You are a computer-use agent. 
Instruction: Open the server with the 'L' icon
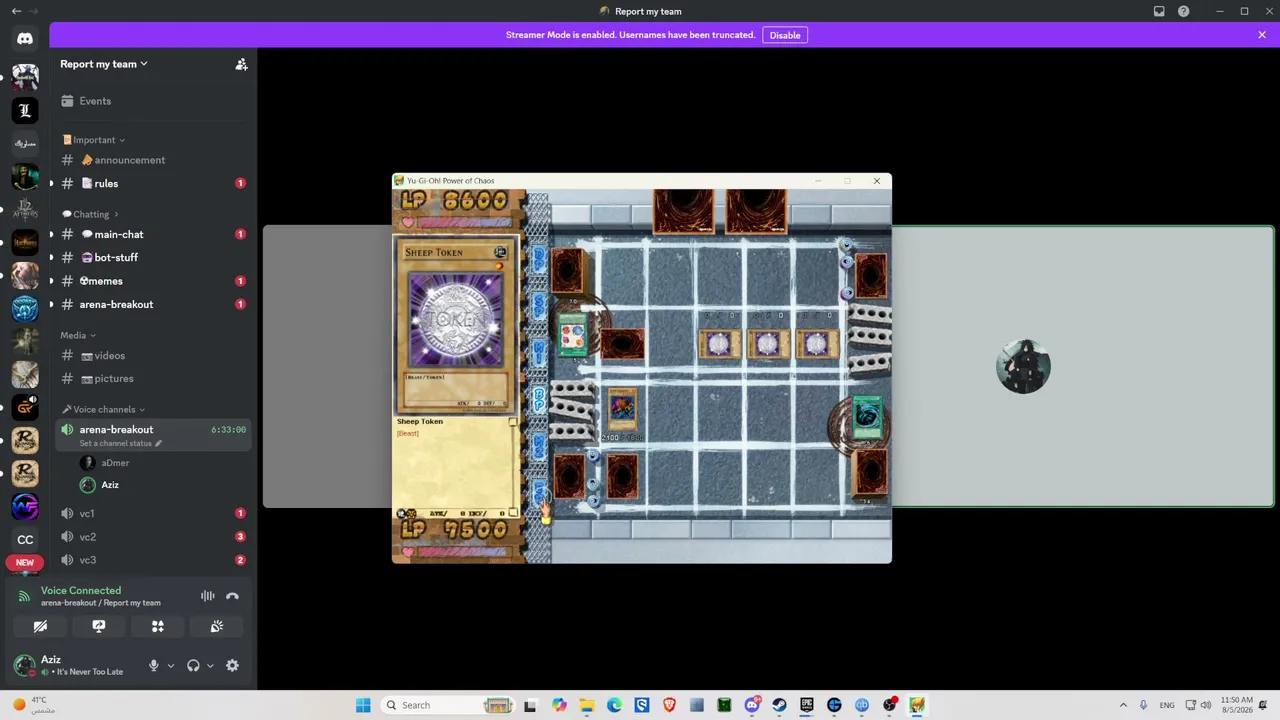tap(25, 110)
